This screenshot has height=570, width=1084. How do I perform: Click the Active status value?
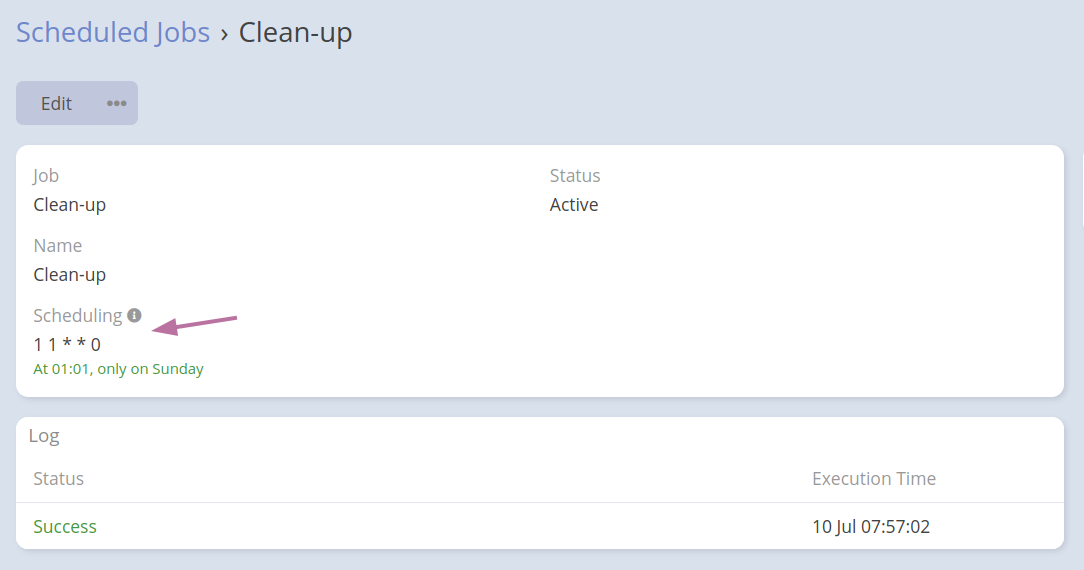(574, 205)
